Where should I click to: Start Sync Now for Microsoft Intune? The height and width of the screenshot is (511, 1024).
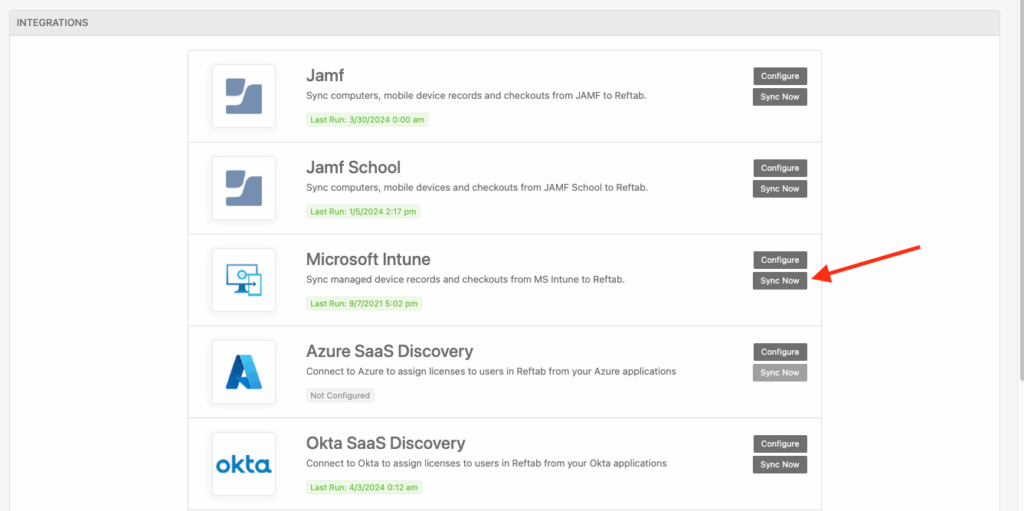coord(779,281)
